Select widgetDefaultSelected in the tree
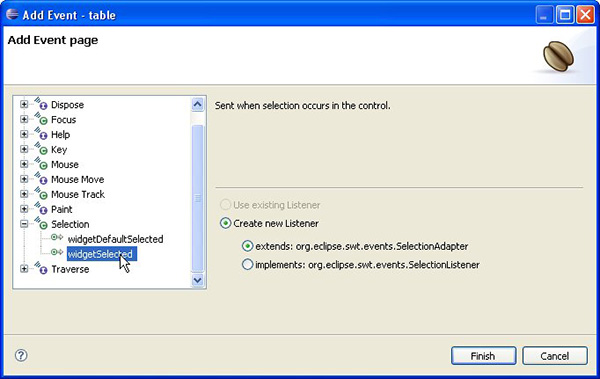This screenshot has height=379, width=600. 115,239
